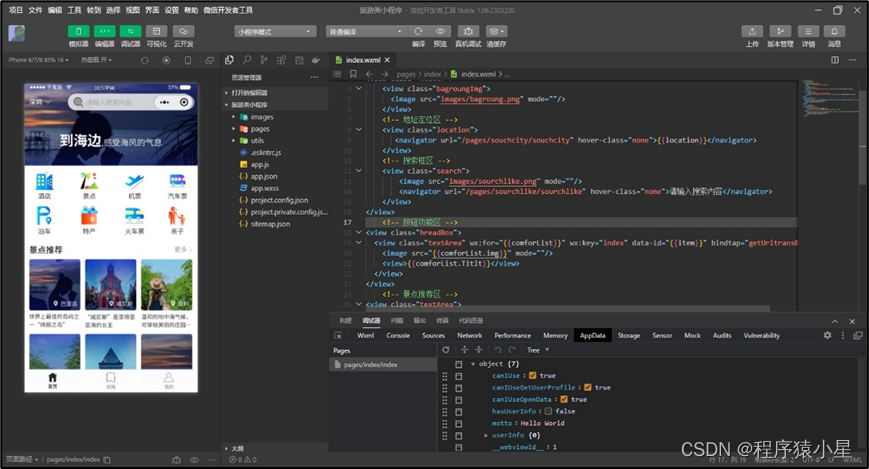Open the search icon in the editor sidebar
The width and height of the screenshot is (869, 469).
247,60
